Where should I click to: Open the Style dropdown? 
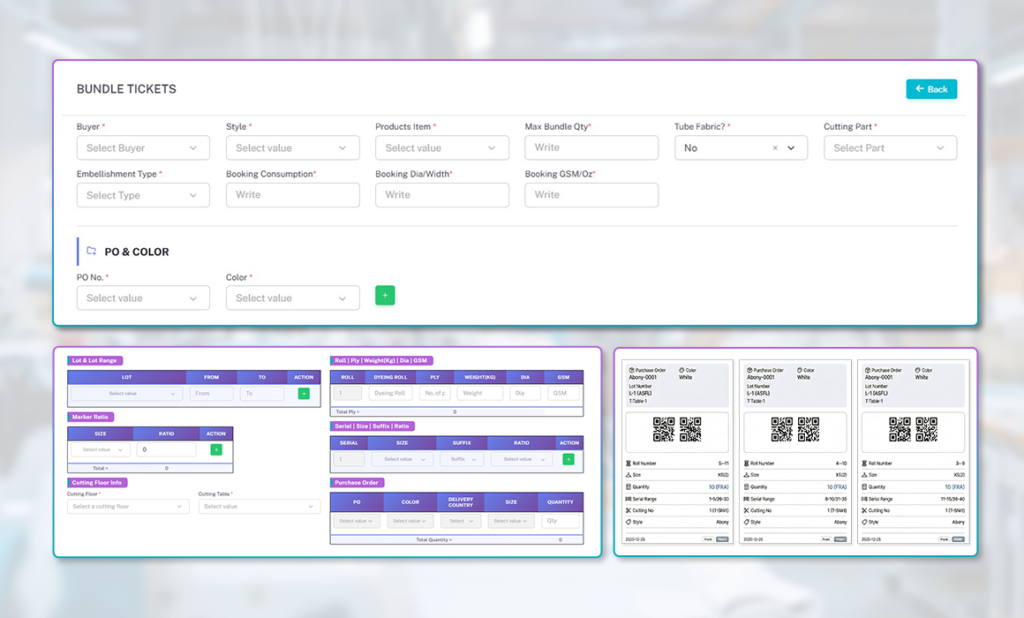(293, 148)
